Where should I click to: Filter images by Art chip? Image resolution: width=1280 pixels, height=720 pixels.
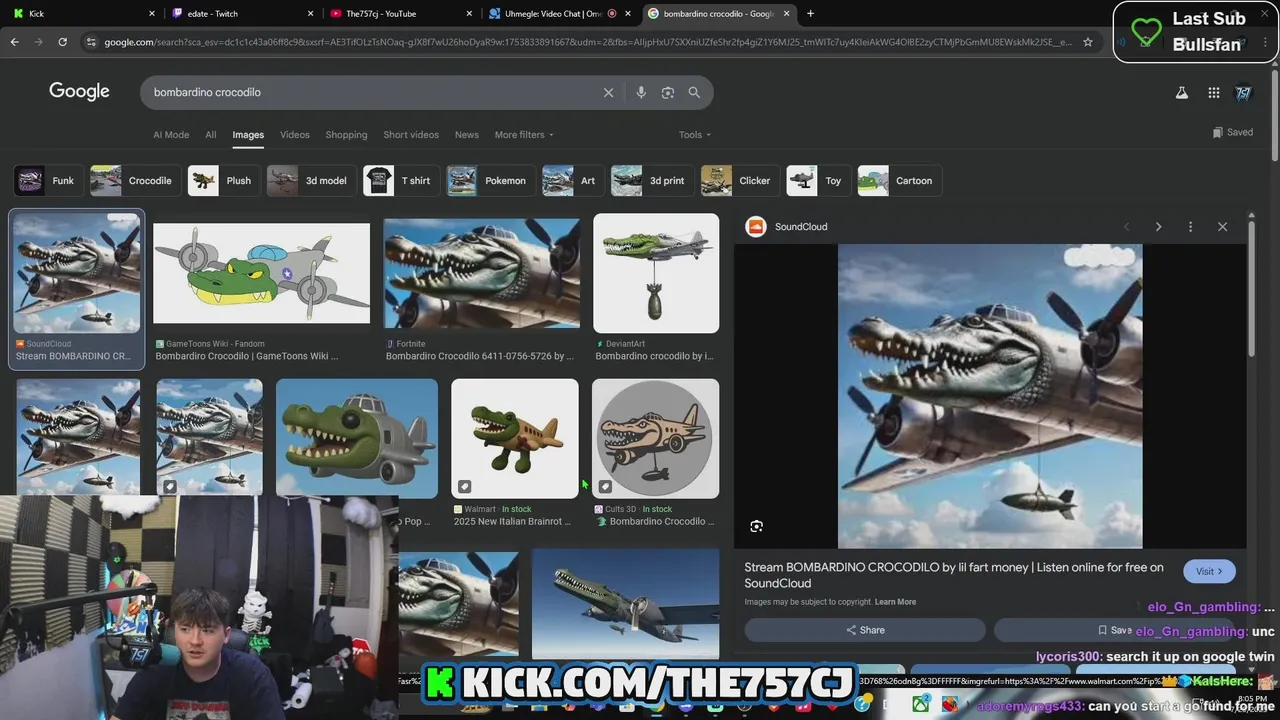click(x=573, y=181)
